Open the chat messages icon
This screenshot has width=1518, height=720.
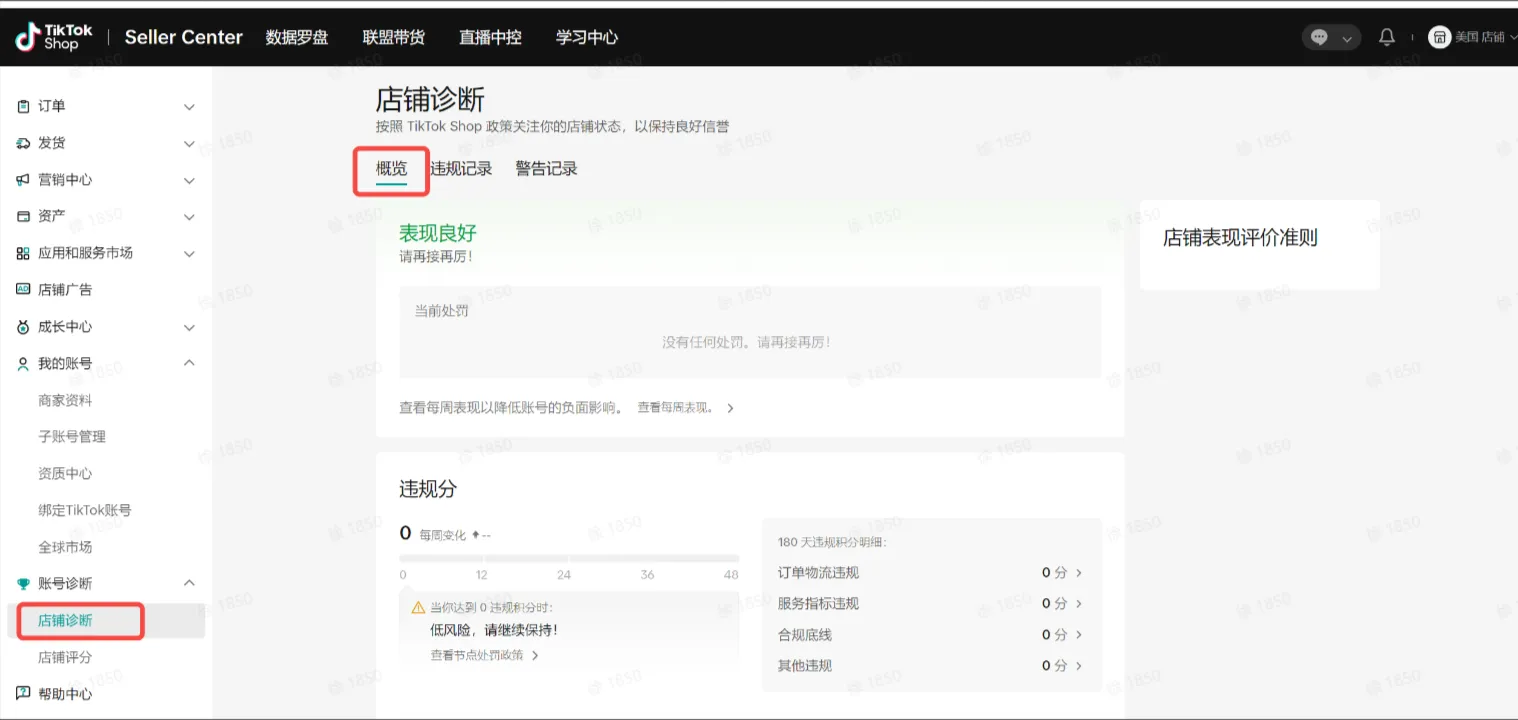[x=1319, y=37]
